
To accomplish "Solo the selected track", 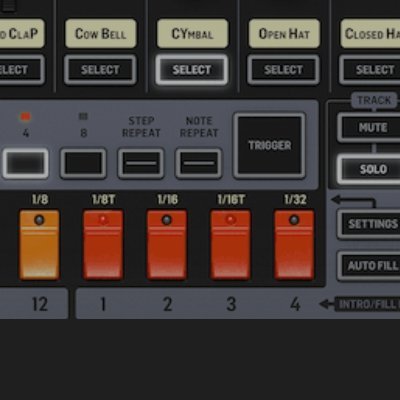I will click(369, 169).
